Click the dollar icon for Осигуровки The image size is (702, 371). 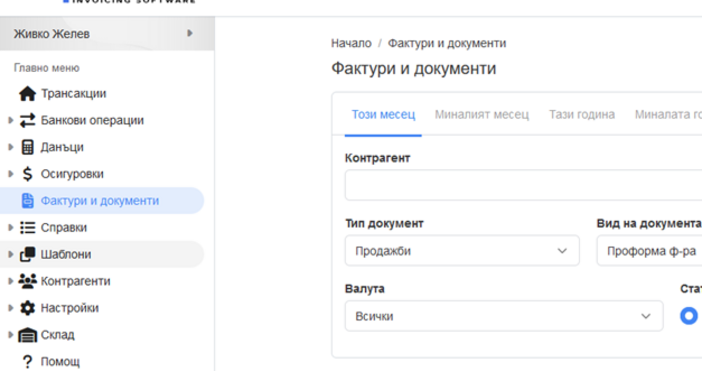pyautogui.click(x=27, y=174)
